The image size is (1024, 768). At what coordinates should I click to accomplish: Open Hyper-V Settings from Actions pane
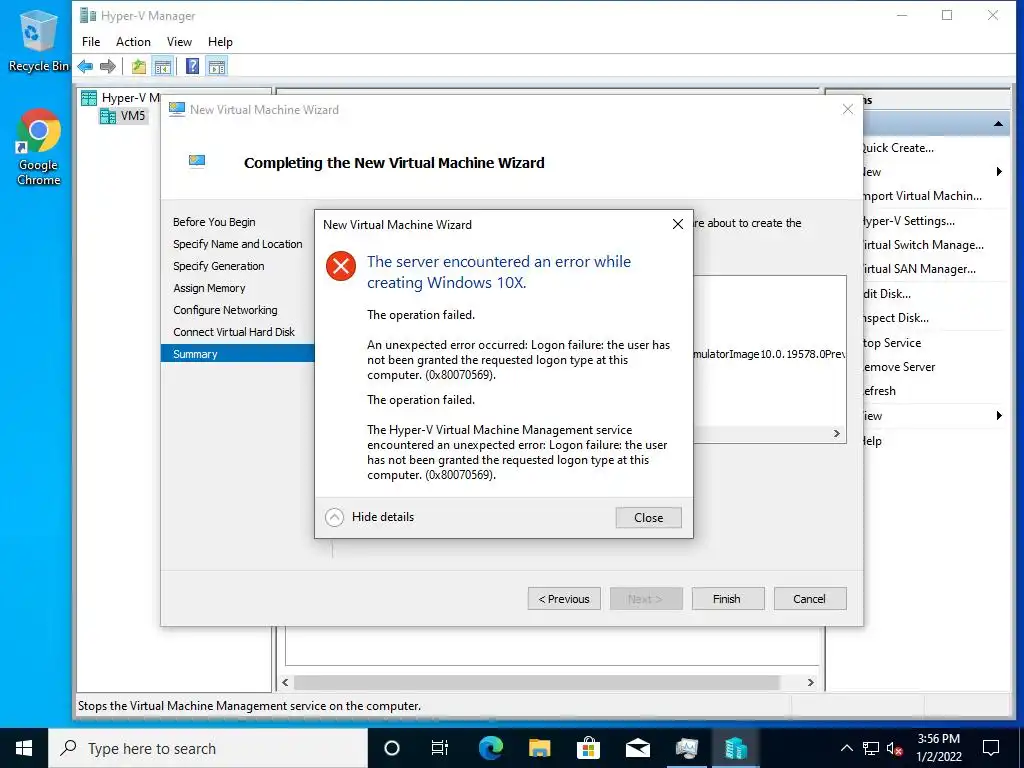tap(908, 221)
